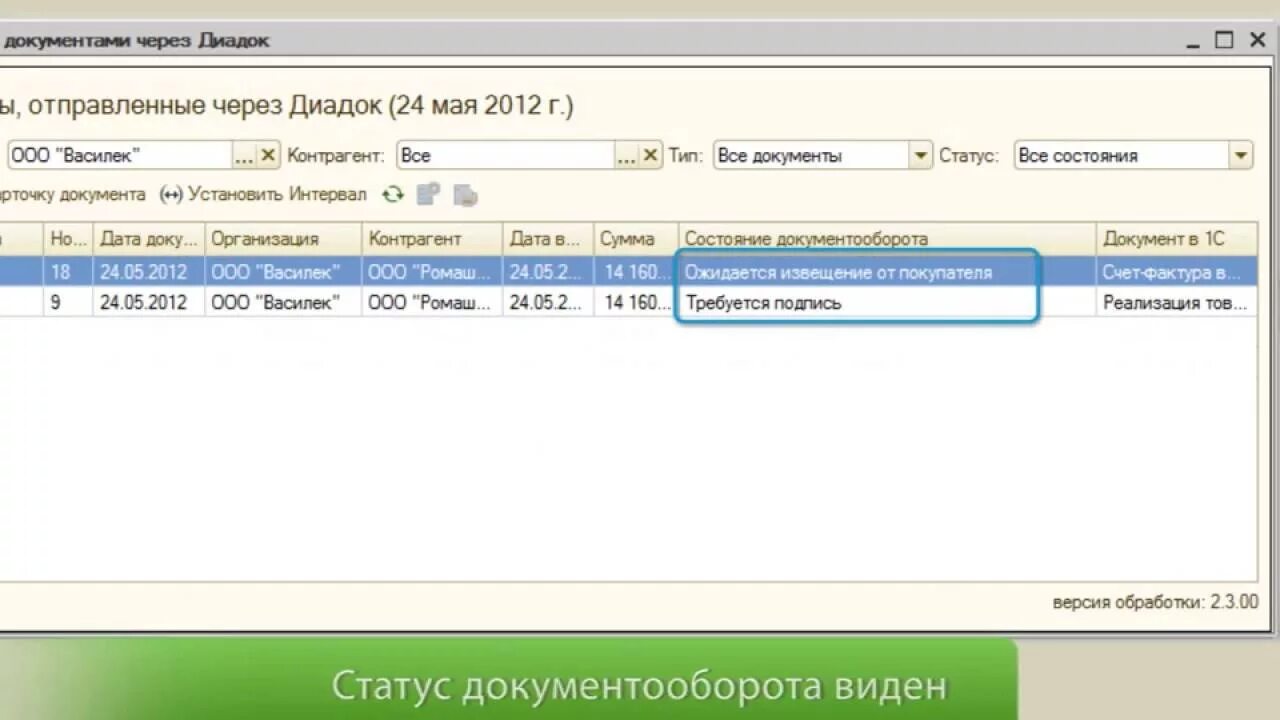This screenshot has width=1280, height=720.
Task: Click the 24.05.2012 date in row 9
Action: click(x=149, y=302)
